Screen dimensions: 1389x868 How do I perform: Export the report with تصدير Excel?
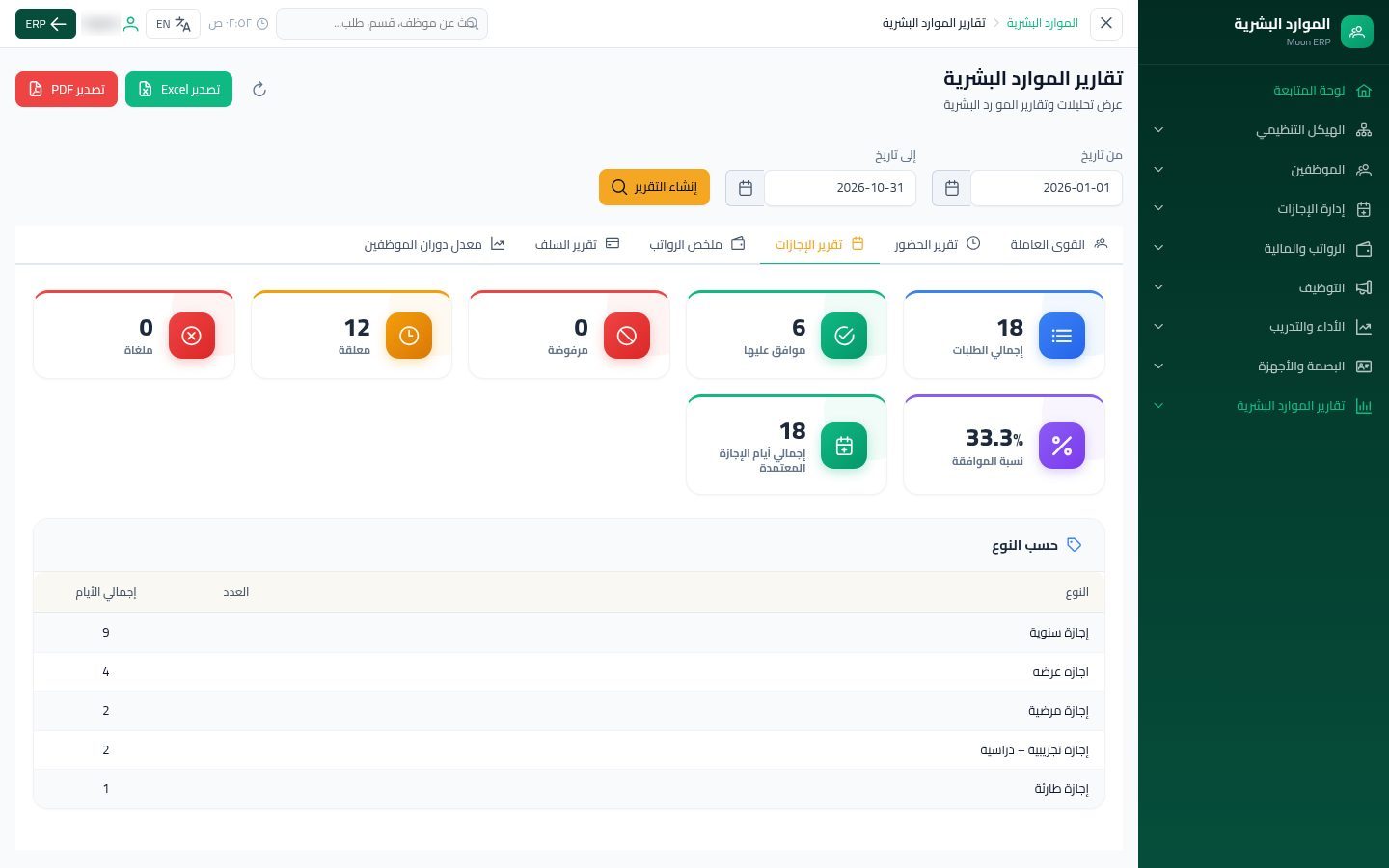[x=178, y=90]
